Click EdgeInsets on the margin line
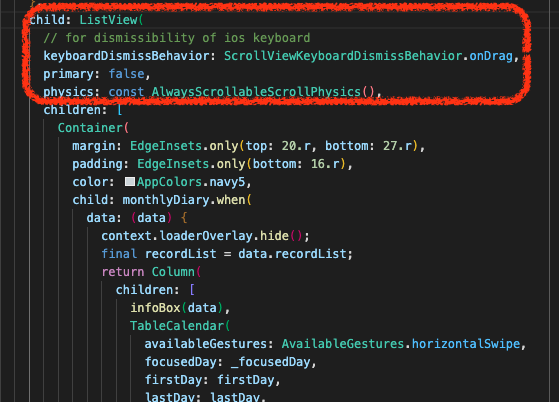Image resolution: width=559 pixels, height=402 pixels. (x=166, y=146)
